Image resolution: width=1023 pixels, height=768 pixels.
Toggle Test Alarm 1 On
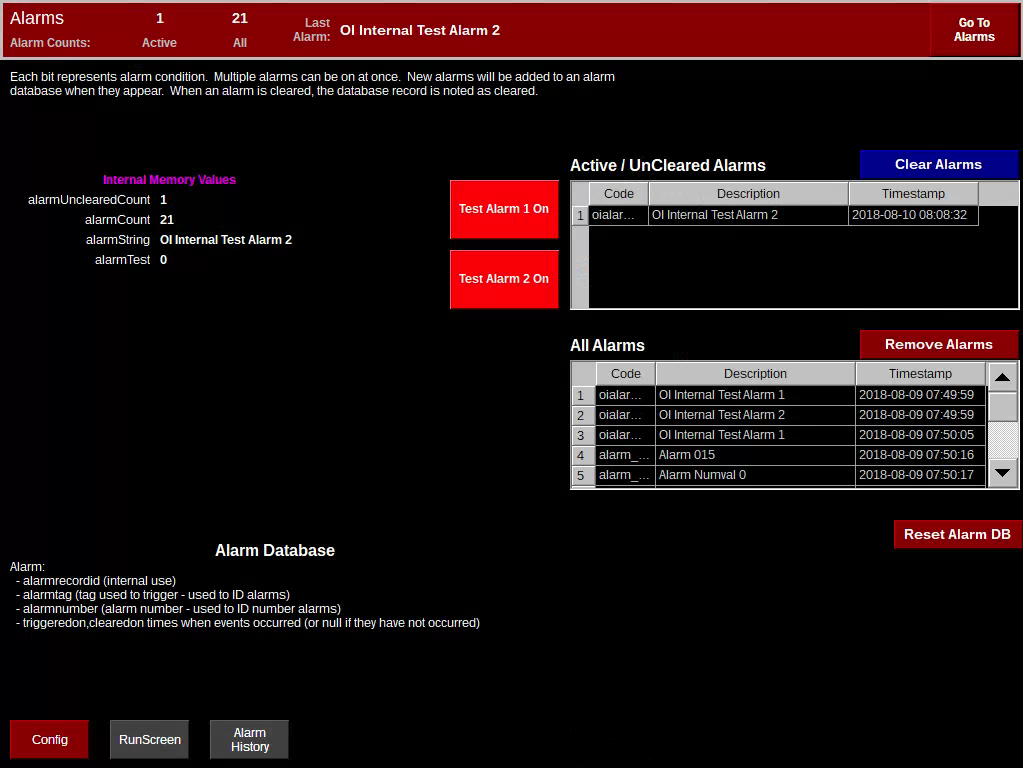click(x=504, y=209)
